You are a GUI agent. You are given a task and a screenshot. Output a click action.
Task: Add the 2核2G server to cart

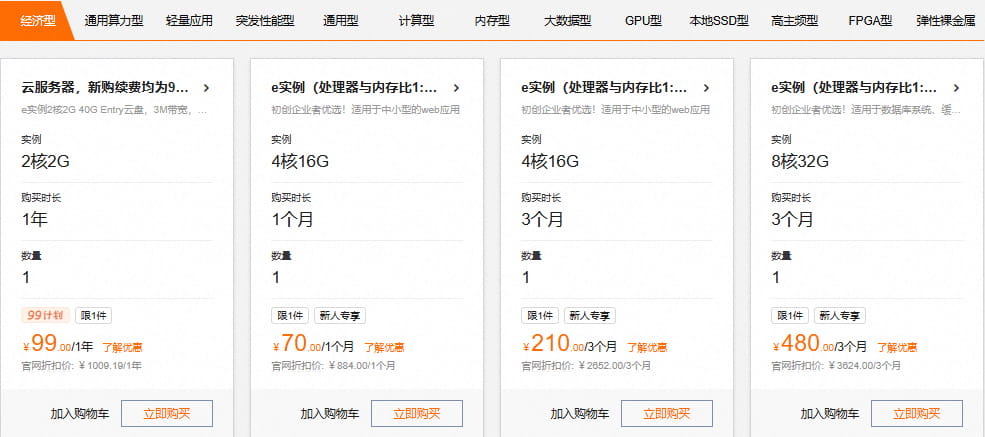pos(78,413)
